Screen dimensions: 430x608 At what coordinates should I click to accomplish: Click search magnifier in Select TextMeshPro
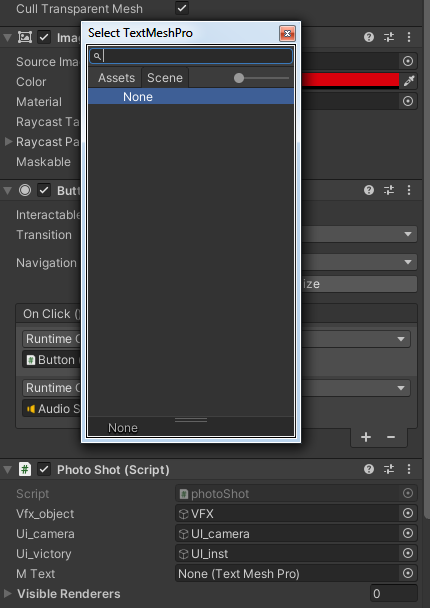click(x=97, y=57)
